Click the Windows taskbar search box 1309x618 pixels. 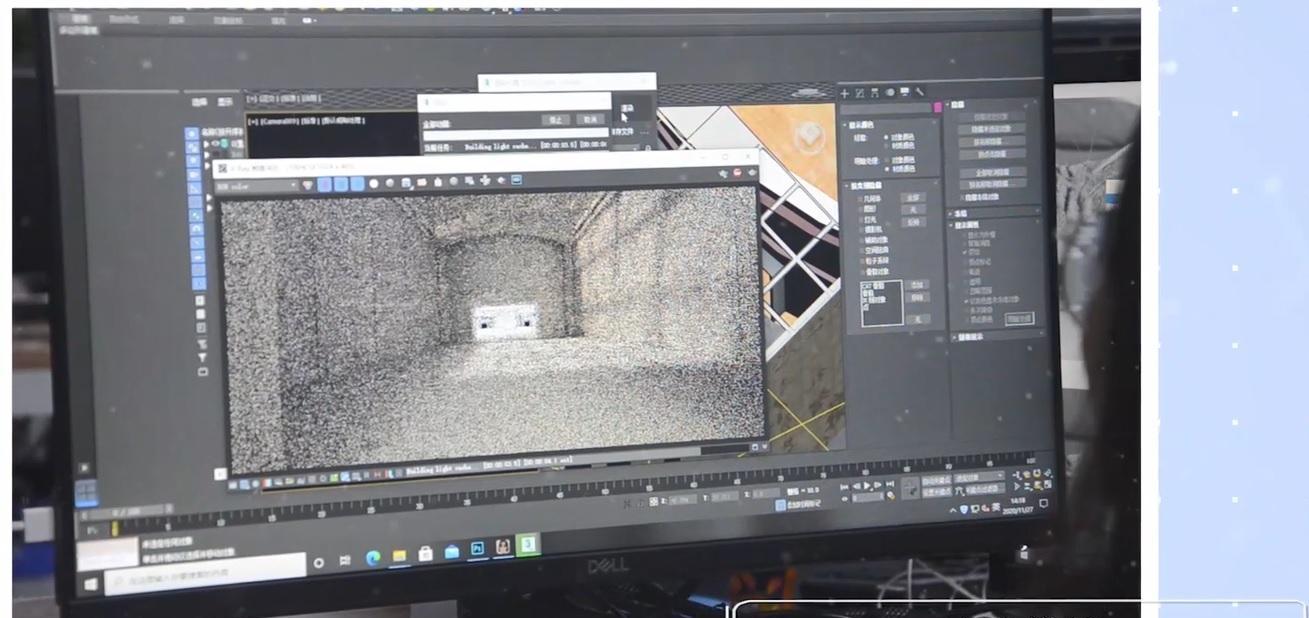tap(204, 573)
